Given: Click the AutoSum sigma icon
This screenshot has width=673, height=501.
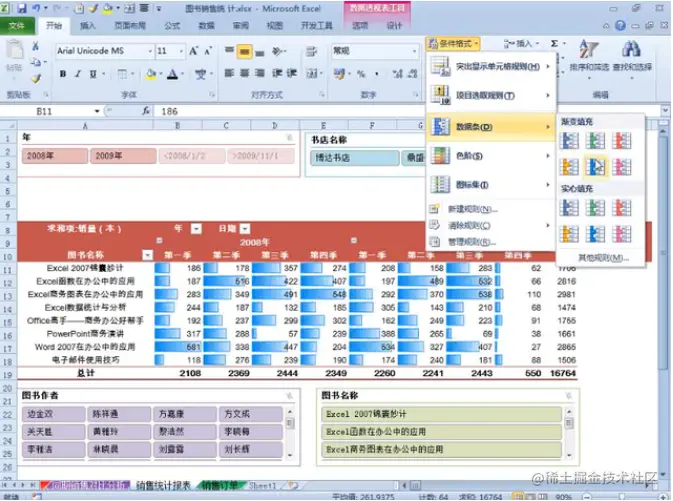Looking at the screenshot, I should click(554, 43).
